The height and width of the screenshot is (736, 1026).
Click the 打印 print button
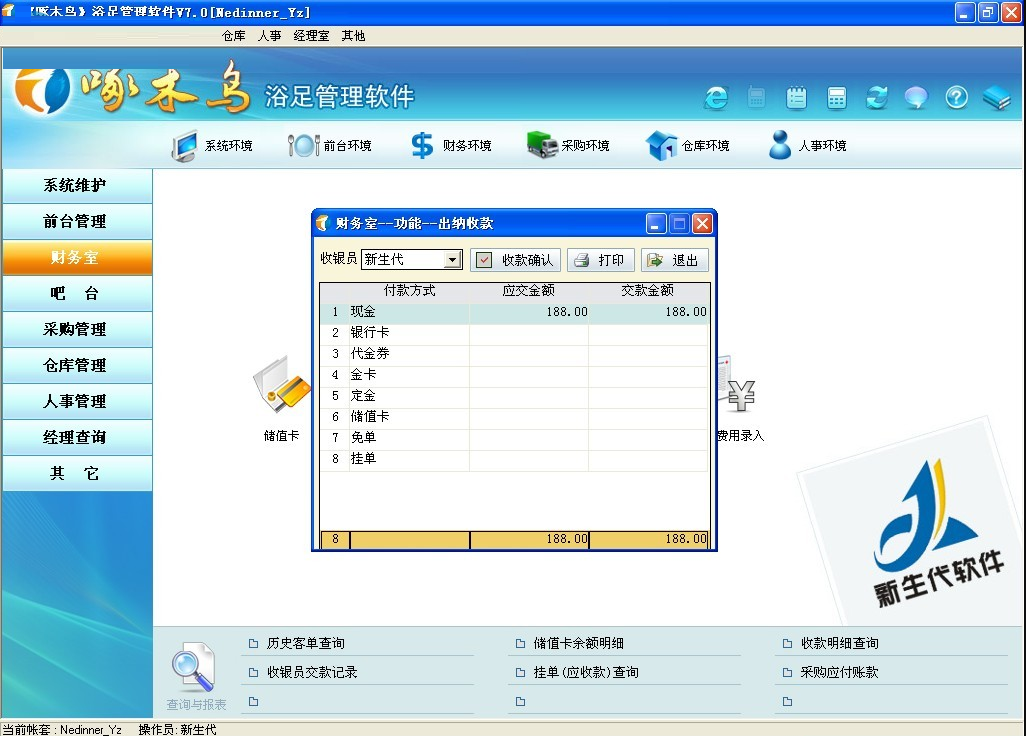[600, 260]
